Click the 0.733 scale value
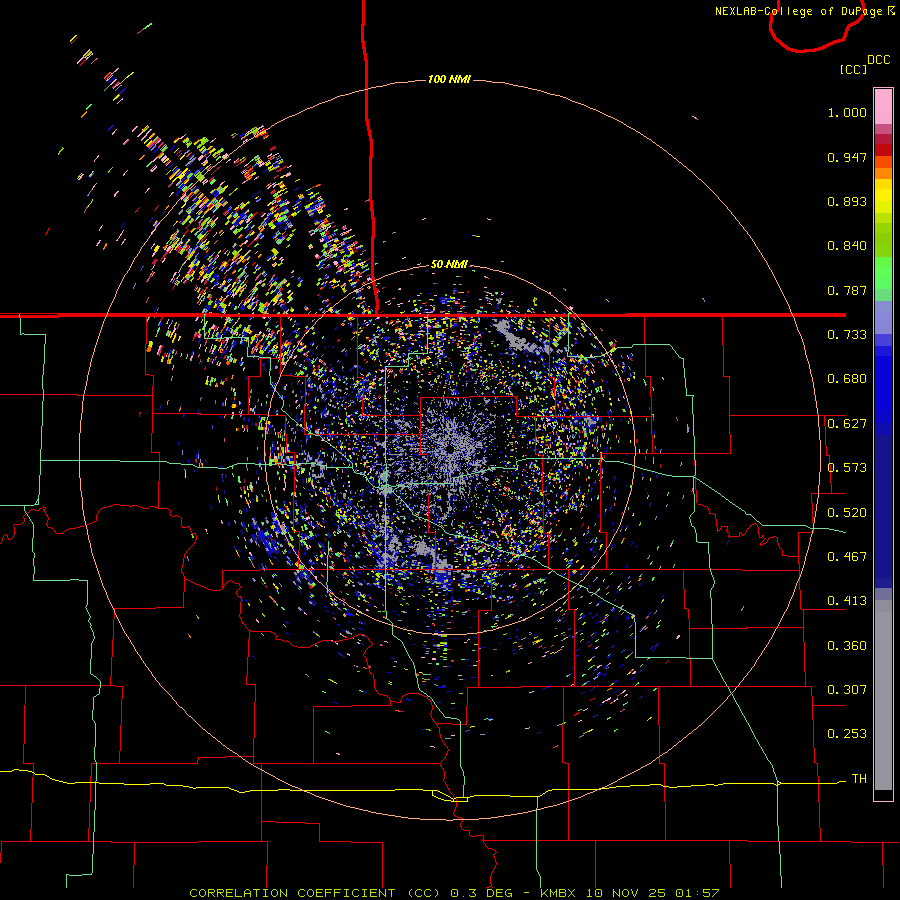This screenshot has width=900, height=900. click(x=847, y=335)
